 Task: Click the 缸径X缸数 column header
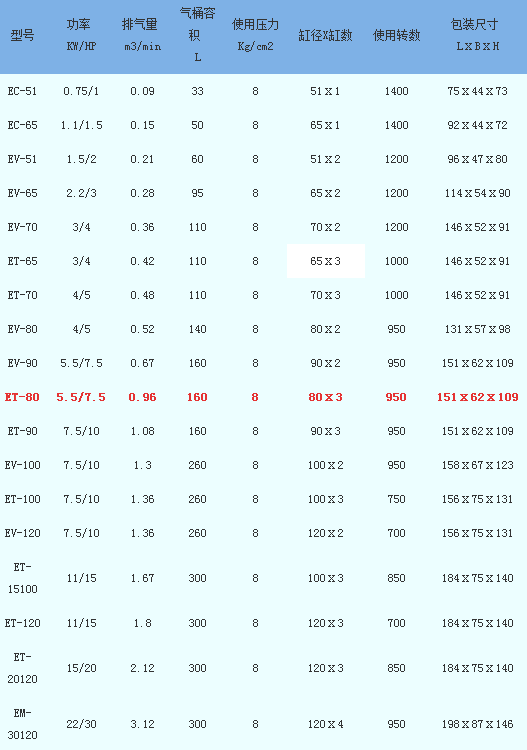coord(326,35)
